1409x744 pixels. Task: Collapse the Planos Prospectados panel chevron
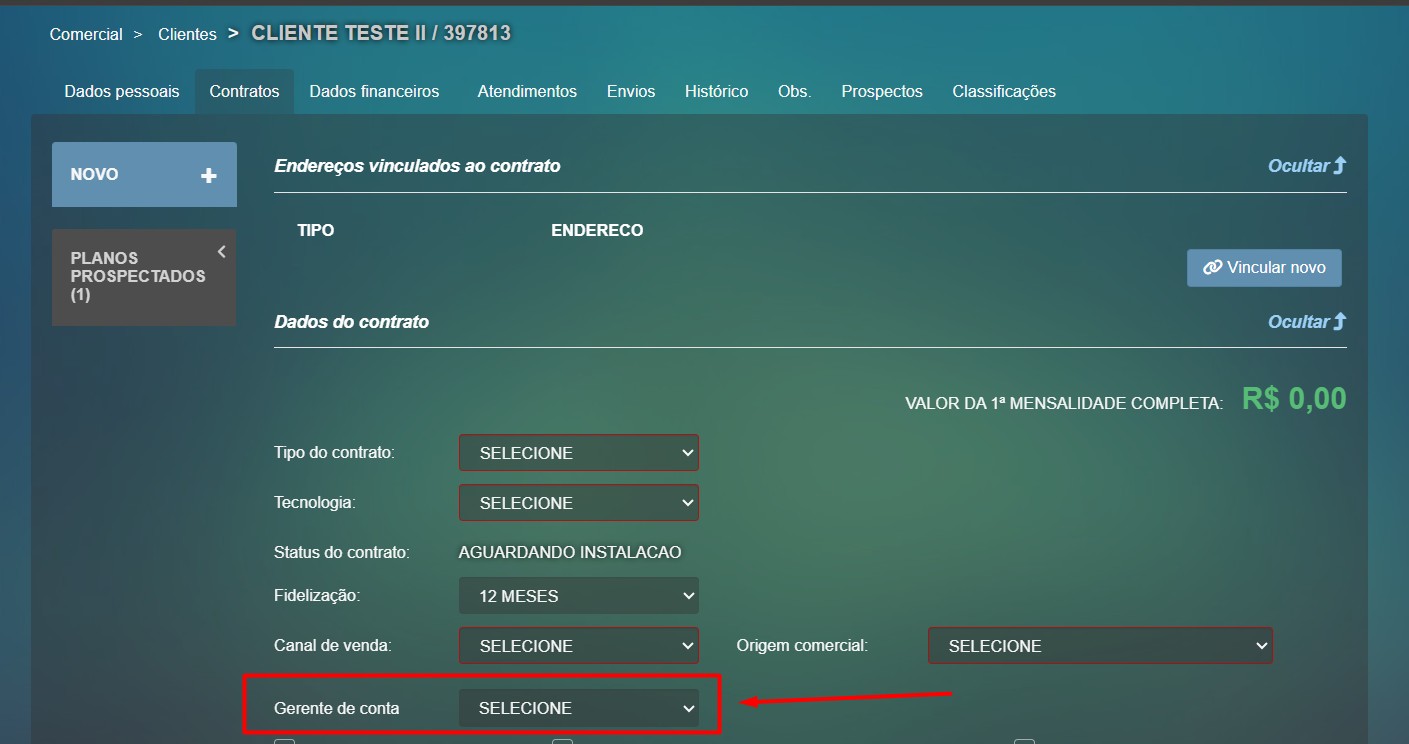[x=221, y=252]
